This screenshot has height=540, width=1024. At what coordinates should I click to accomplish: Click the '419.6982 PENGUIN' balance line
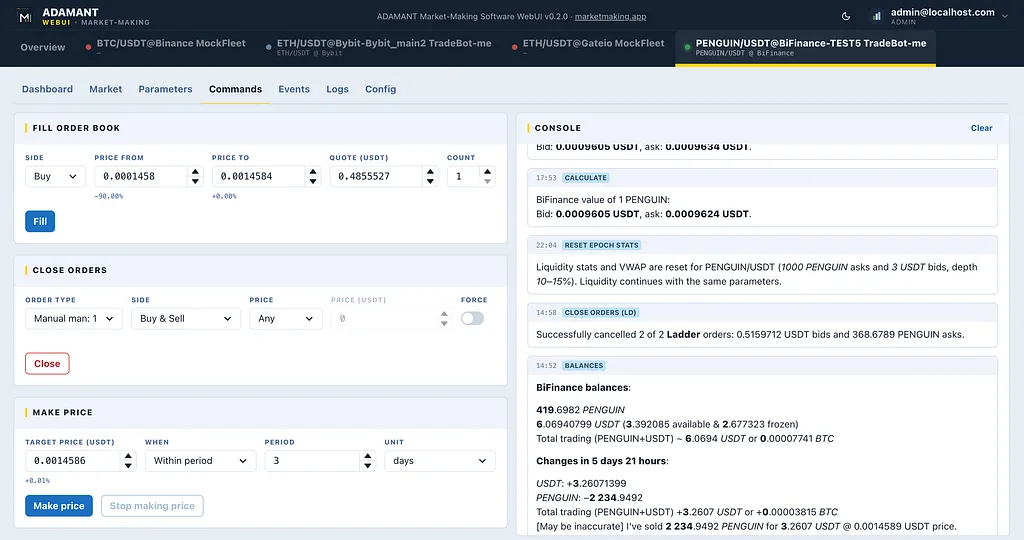[x=581, y=410]
